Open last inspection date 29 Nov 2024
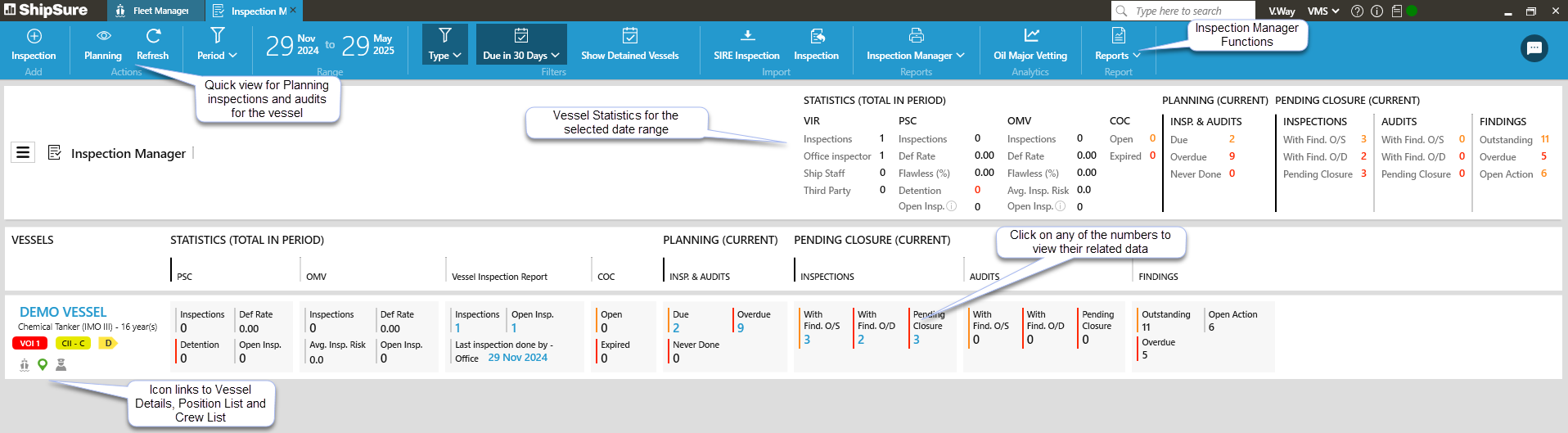The image size is (1568, 433). [517, 358]
